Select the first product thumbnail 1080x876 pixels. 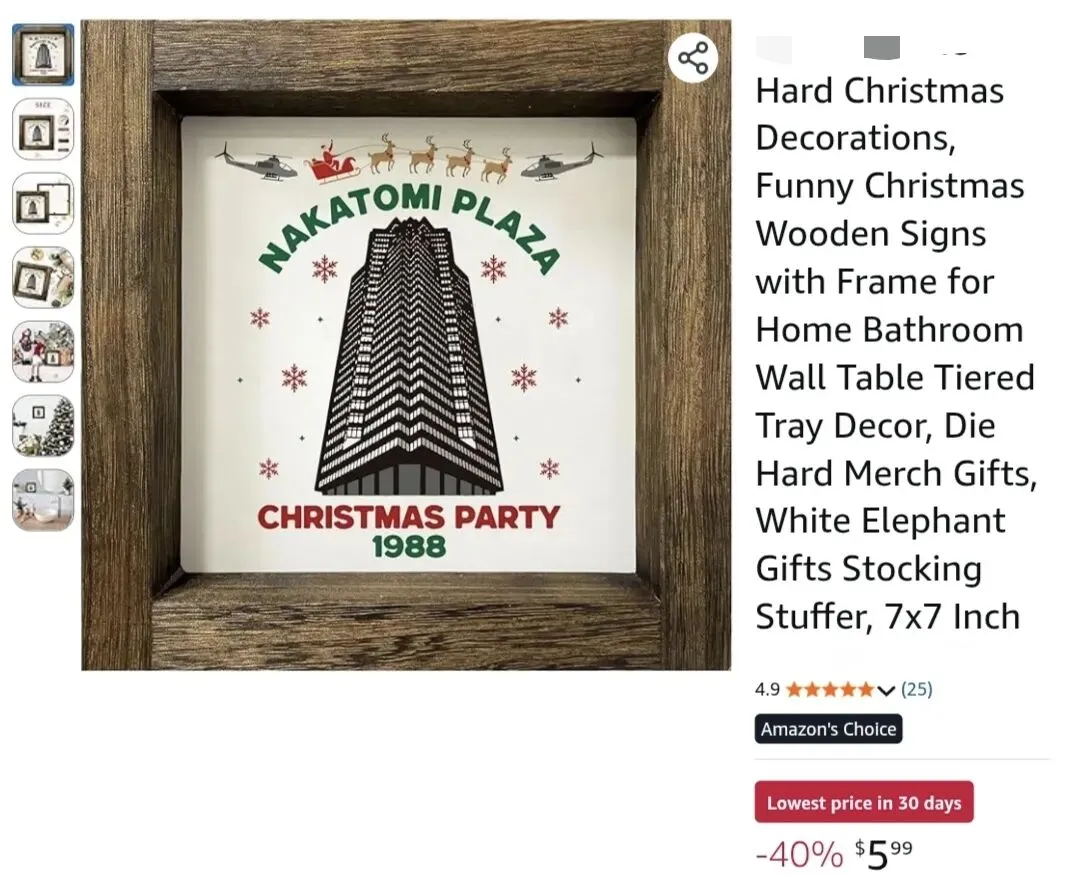pos(43,54)
